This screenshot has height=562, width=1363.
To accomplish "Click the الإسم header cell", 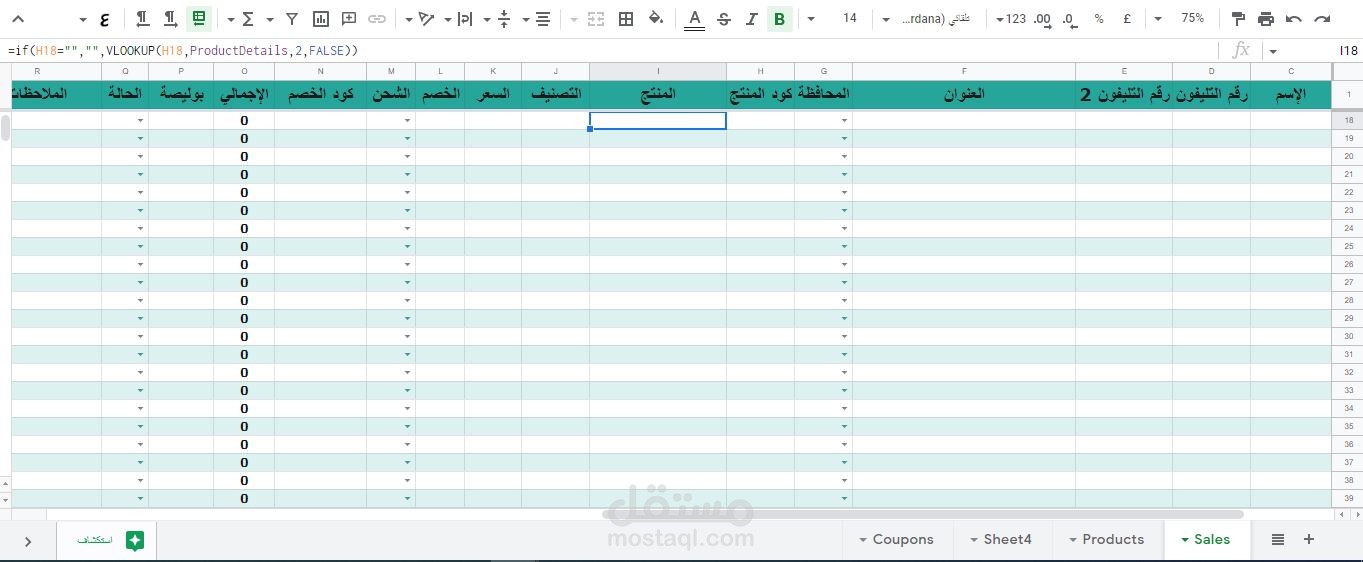I will pyautogui.click(x=1291, y=94).
